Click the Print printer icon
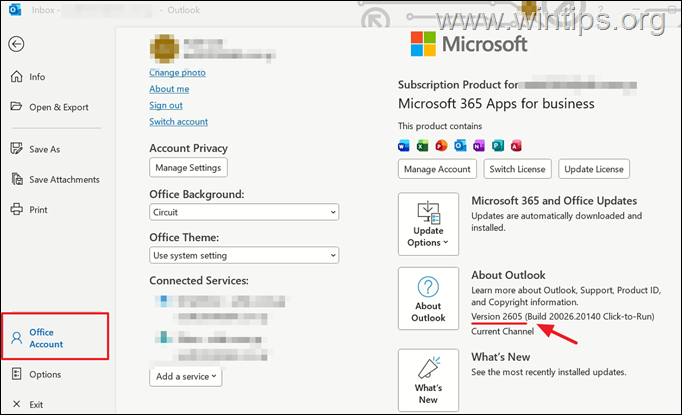The image size is (682, 415). [x=17, y=209]
